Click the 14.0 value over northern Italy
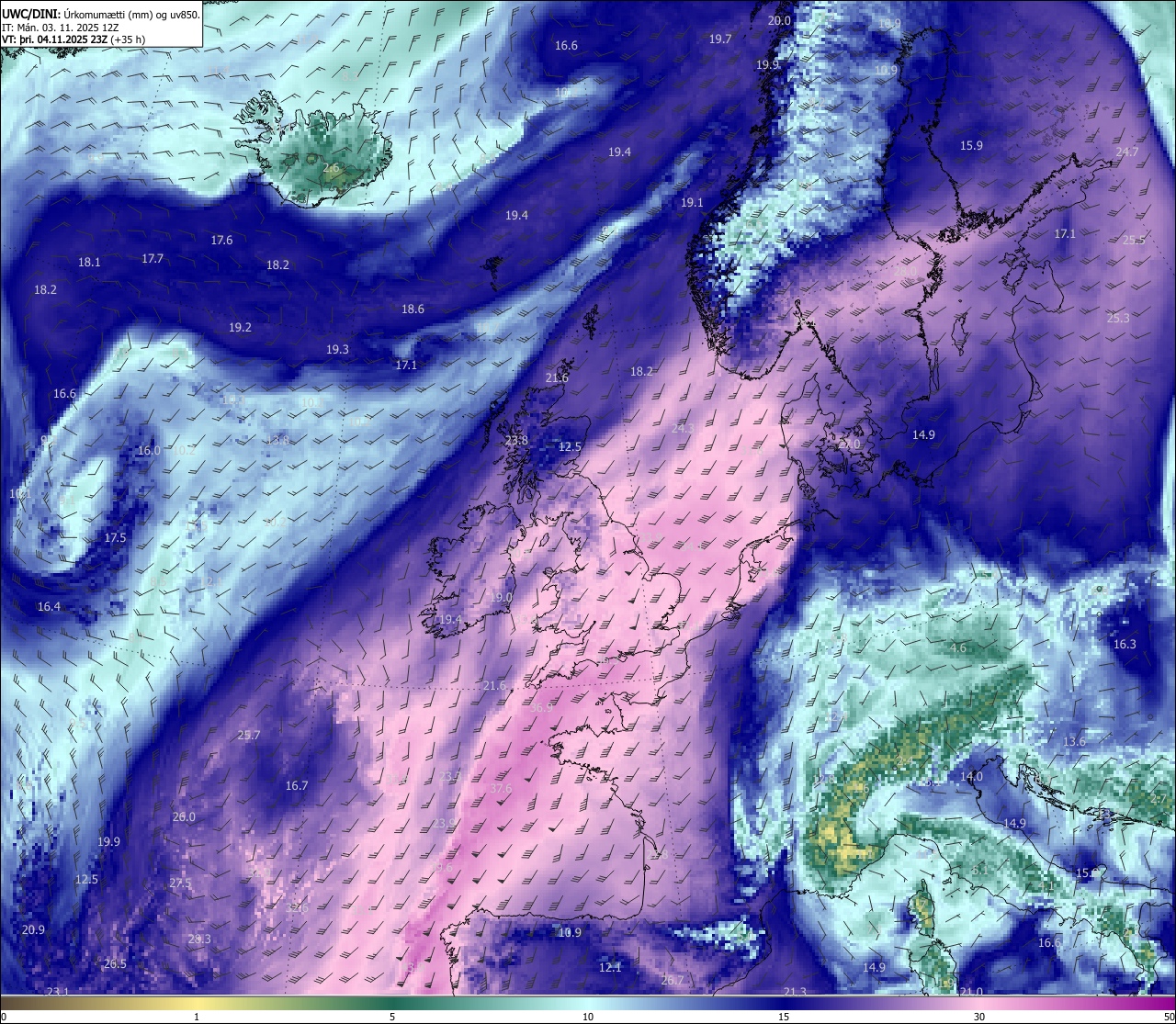This screenshot has height=1024, width=1176. (971, 776)
